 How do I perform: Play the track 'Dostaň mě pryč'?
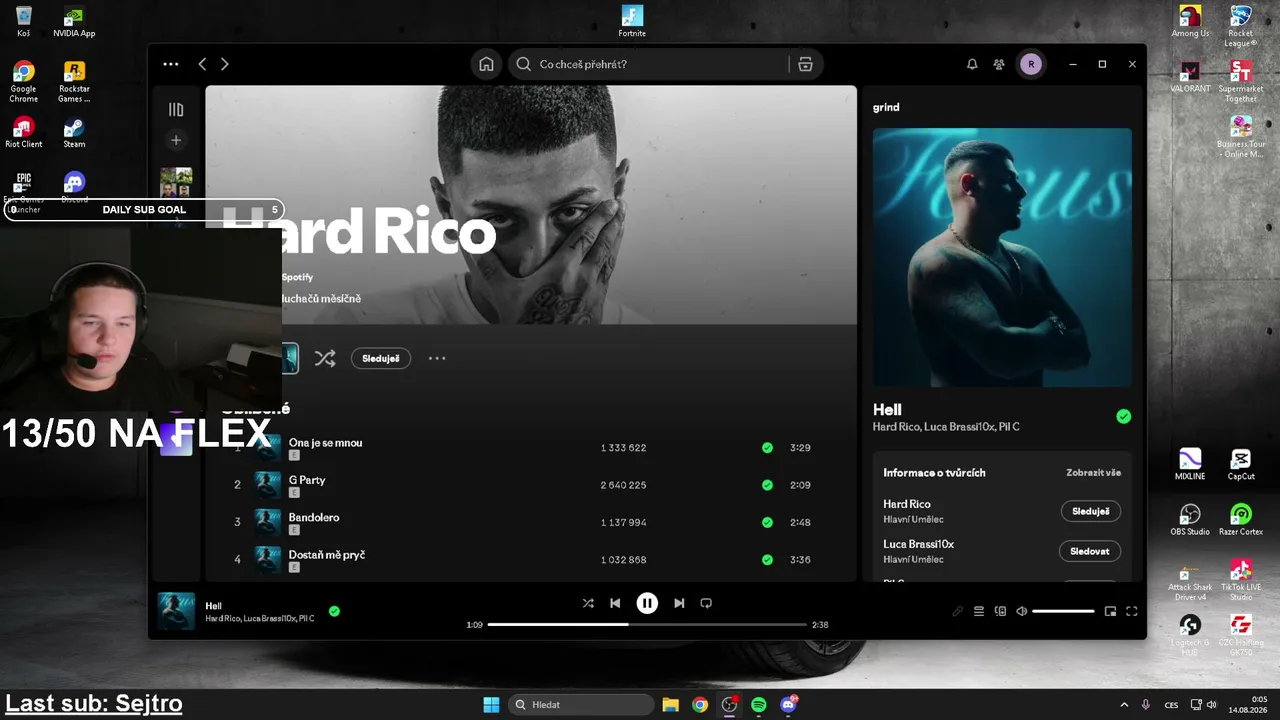pyautogui.click(x=327, y=555)
